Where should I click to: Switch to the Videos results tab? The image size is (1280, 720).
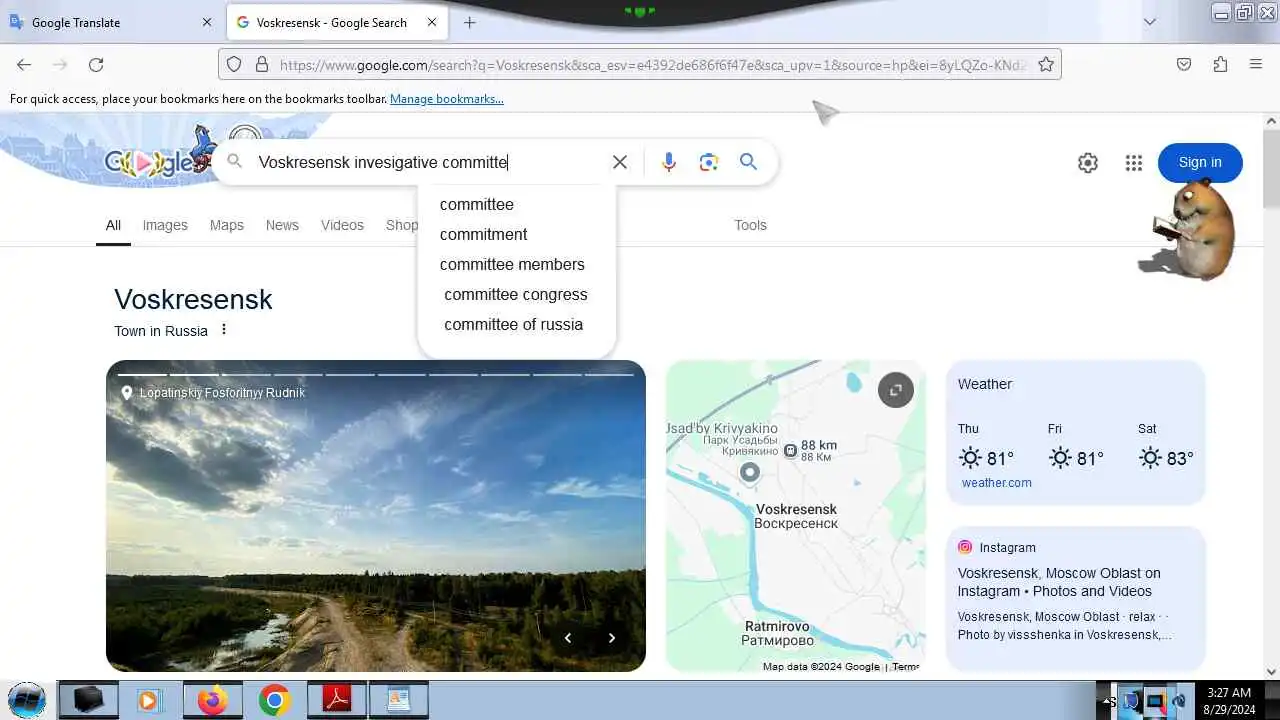point(342,225)
